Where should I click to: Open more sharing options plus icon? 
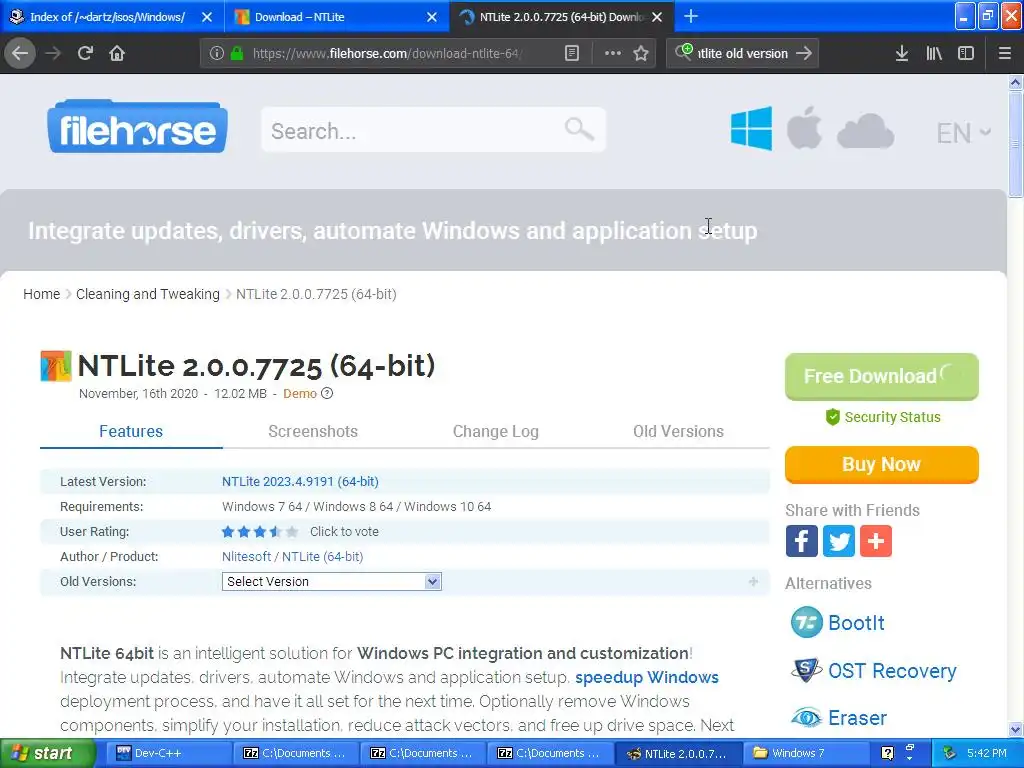(x=876, y=541)
